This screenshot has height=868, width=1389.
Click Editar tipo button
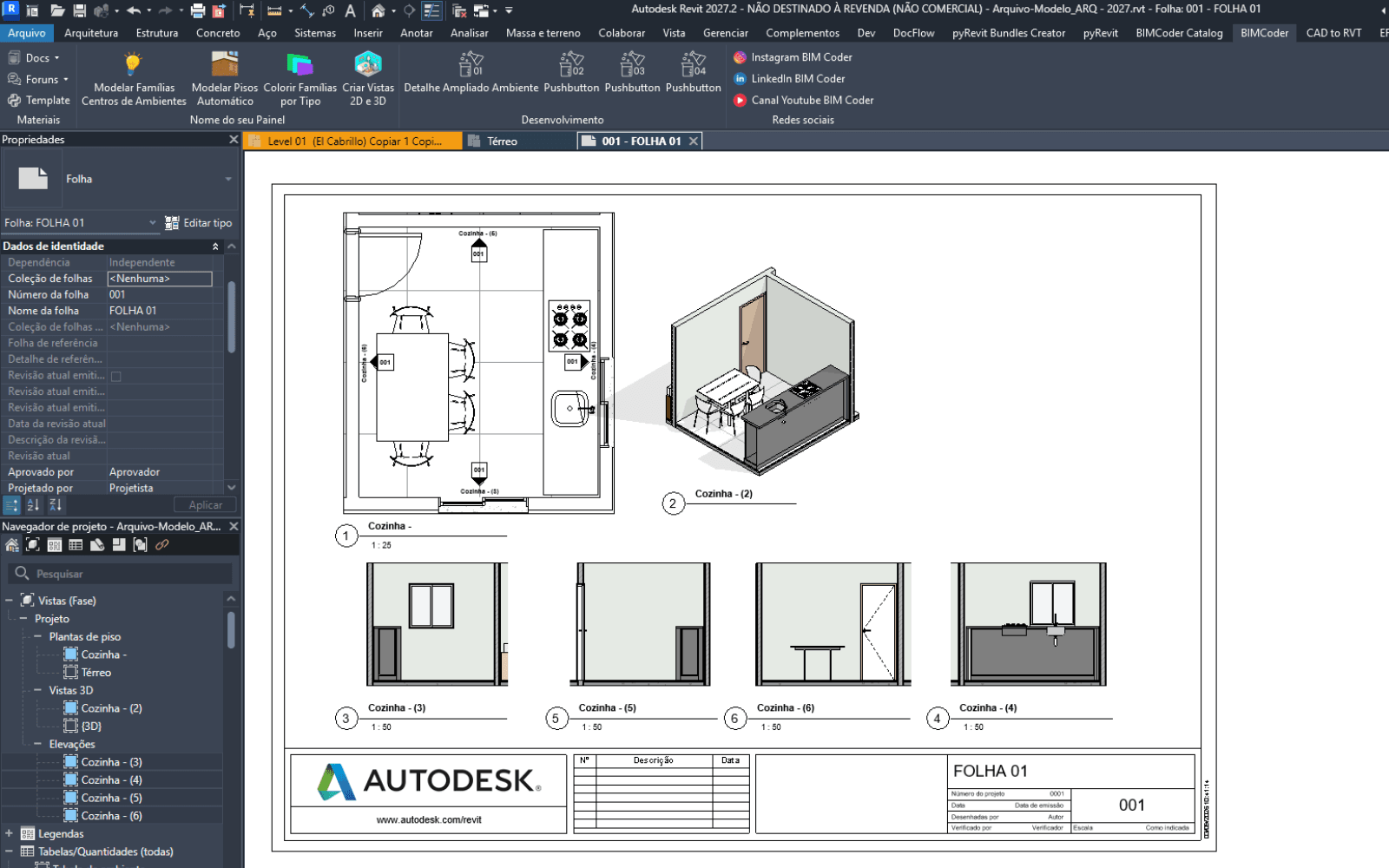tap(199, 223)
